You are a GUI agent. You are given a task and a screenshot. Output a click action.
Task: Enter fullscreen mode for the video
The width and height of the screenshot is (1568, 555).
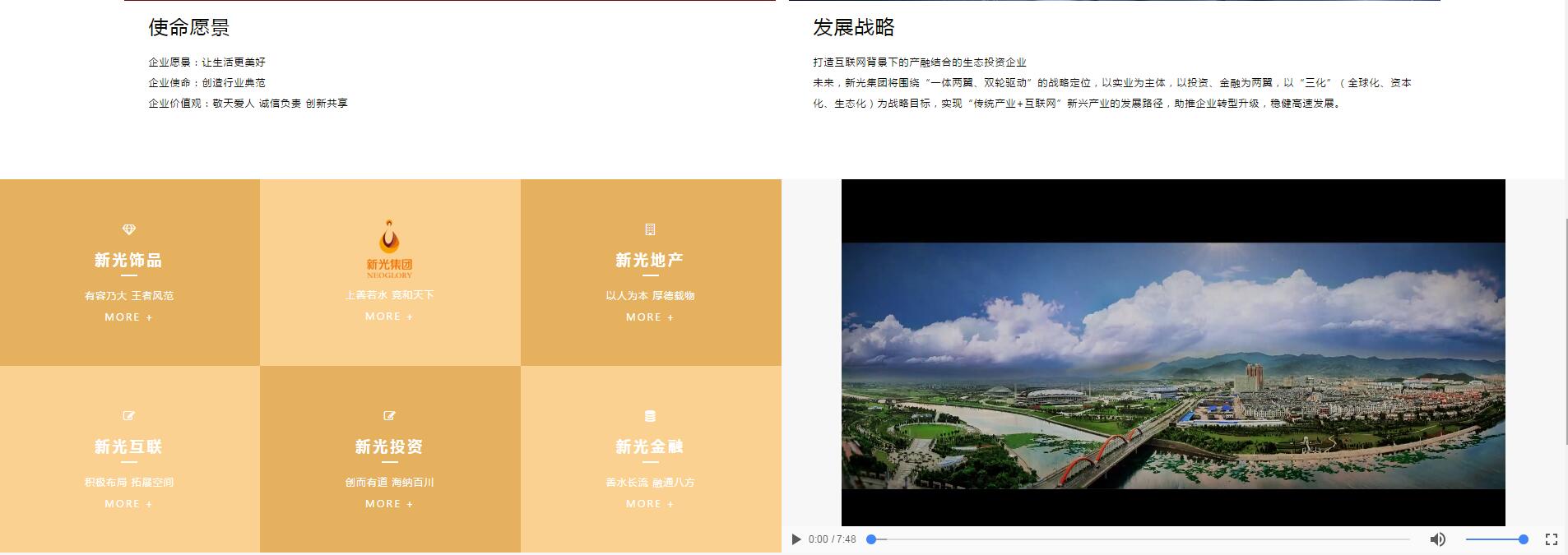tap(1551, 539)
